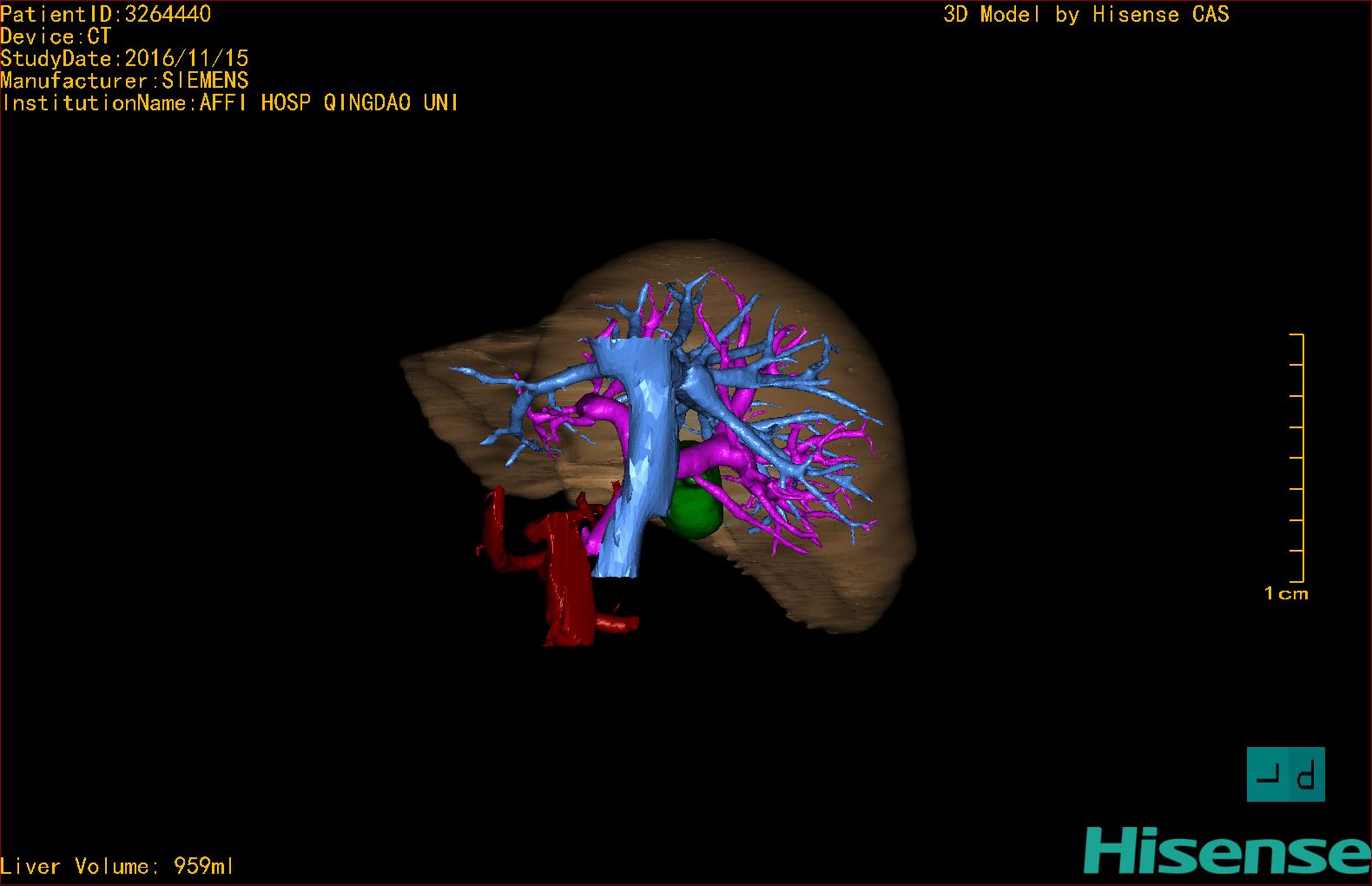Click the Hisense logo

(1227, 850)
